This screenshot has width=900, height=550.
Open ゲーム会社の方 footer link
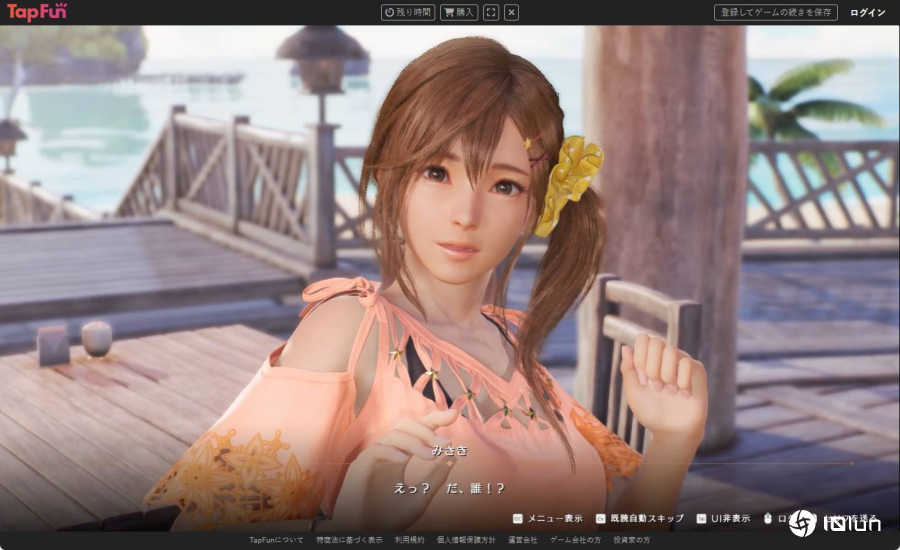[x=575, y=540]
